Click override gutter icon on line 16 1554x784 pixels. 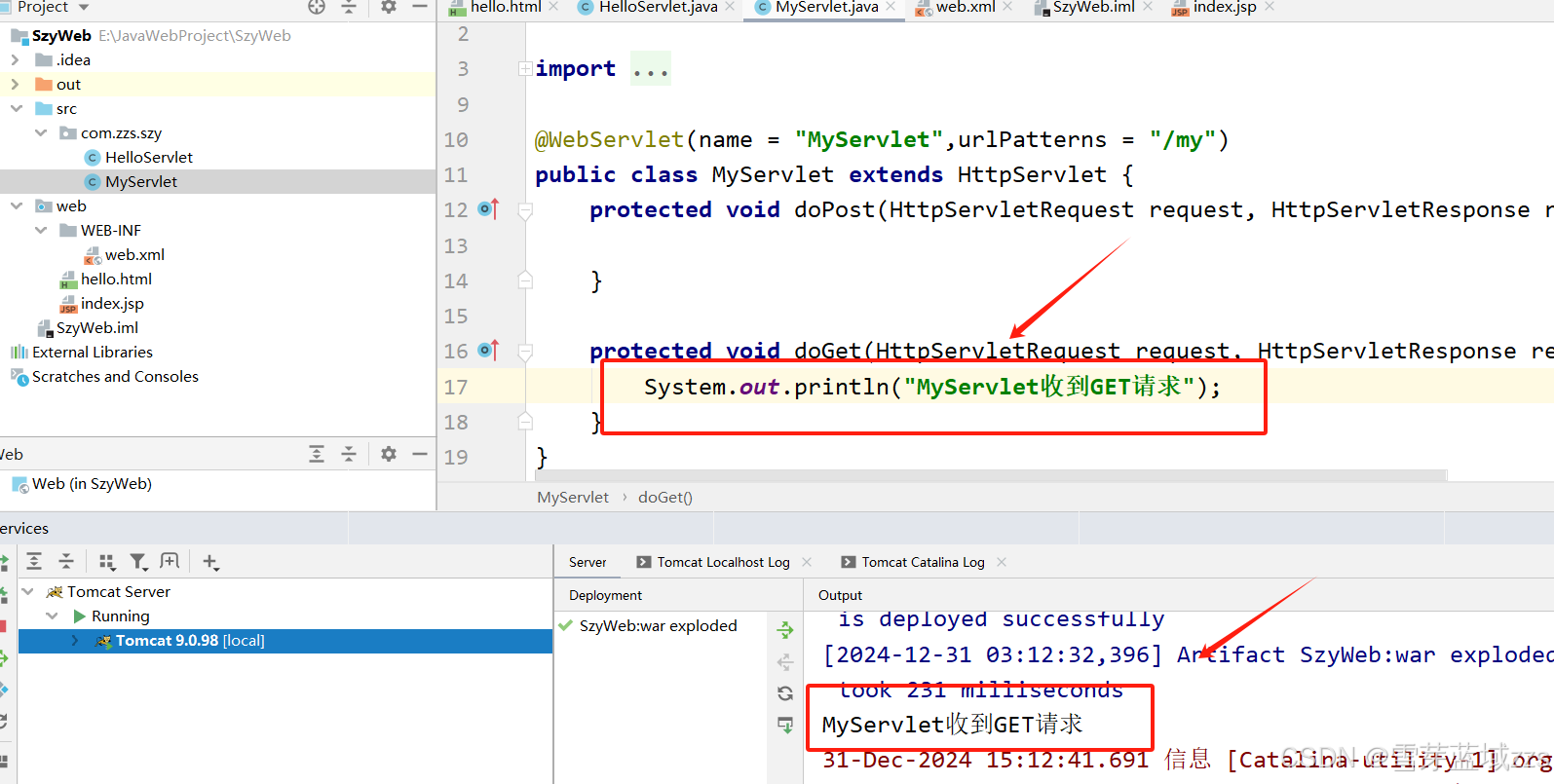pyautogui.click(x=488, y=351)
